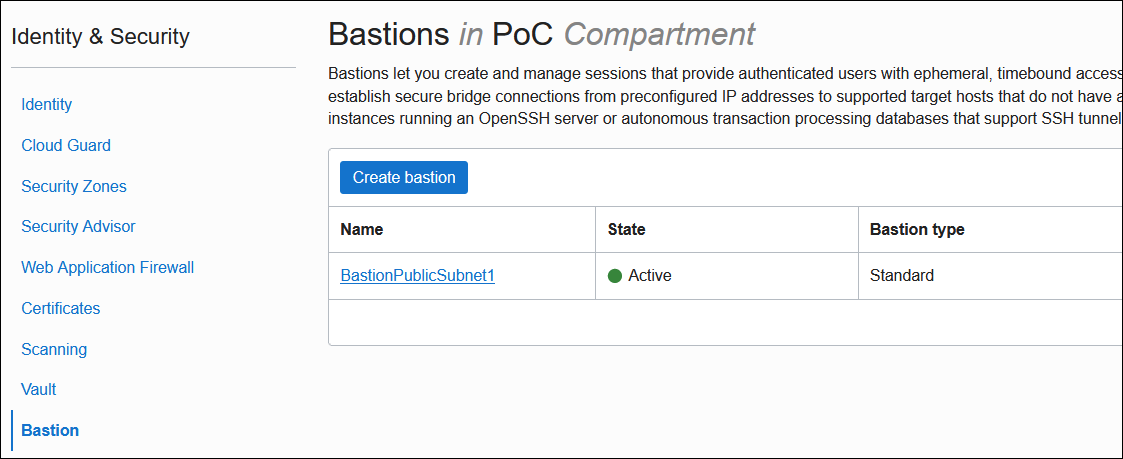Open the Identity sidebar section
The height and width of the screenshot is (459, 1123).
(x=47, y=105)
